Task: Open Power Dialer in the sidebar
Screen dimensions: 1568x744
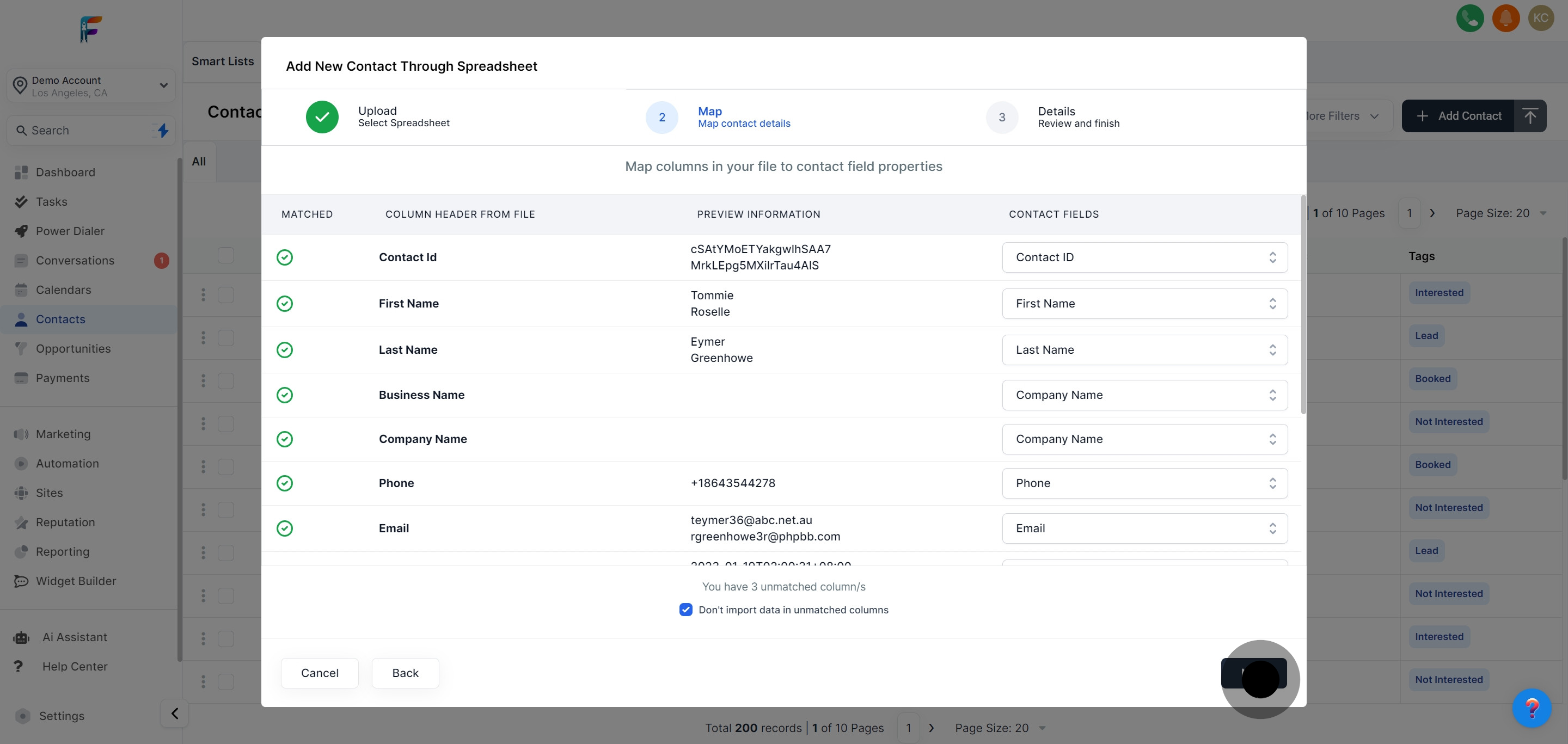Action: (70, 231)
